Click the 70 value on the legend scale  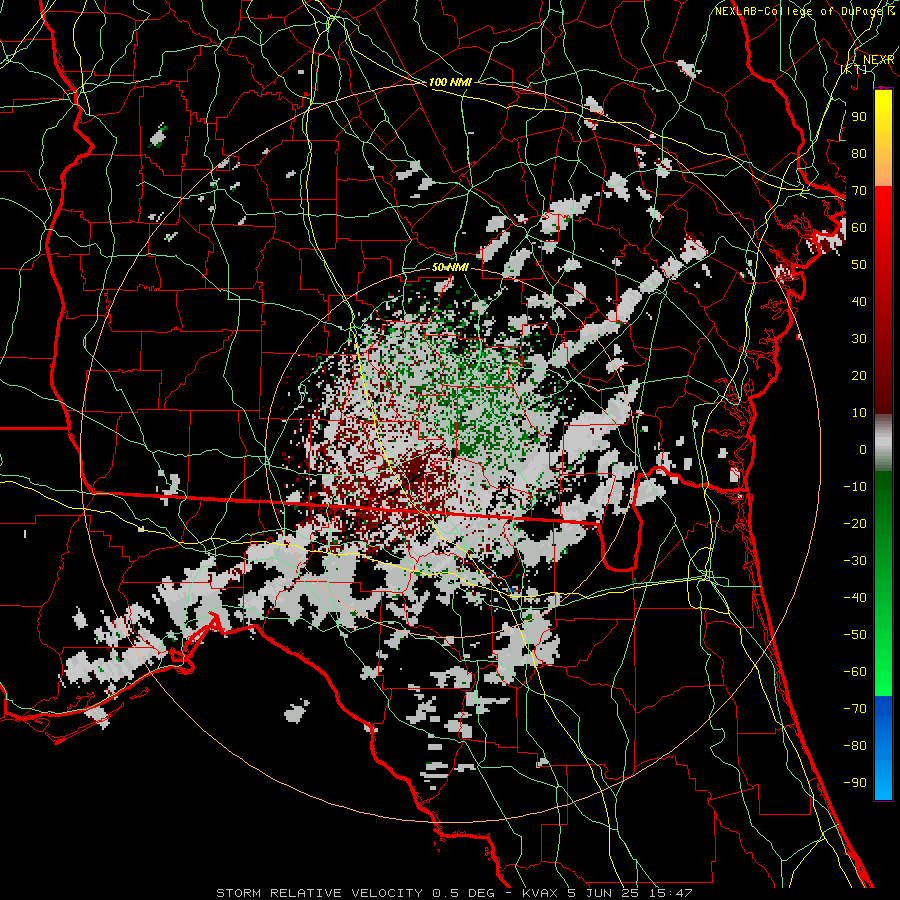point(859,191)
